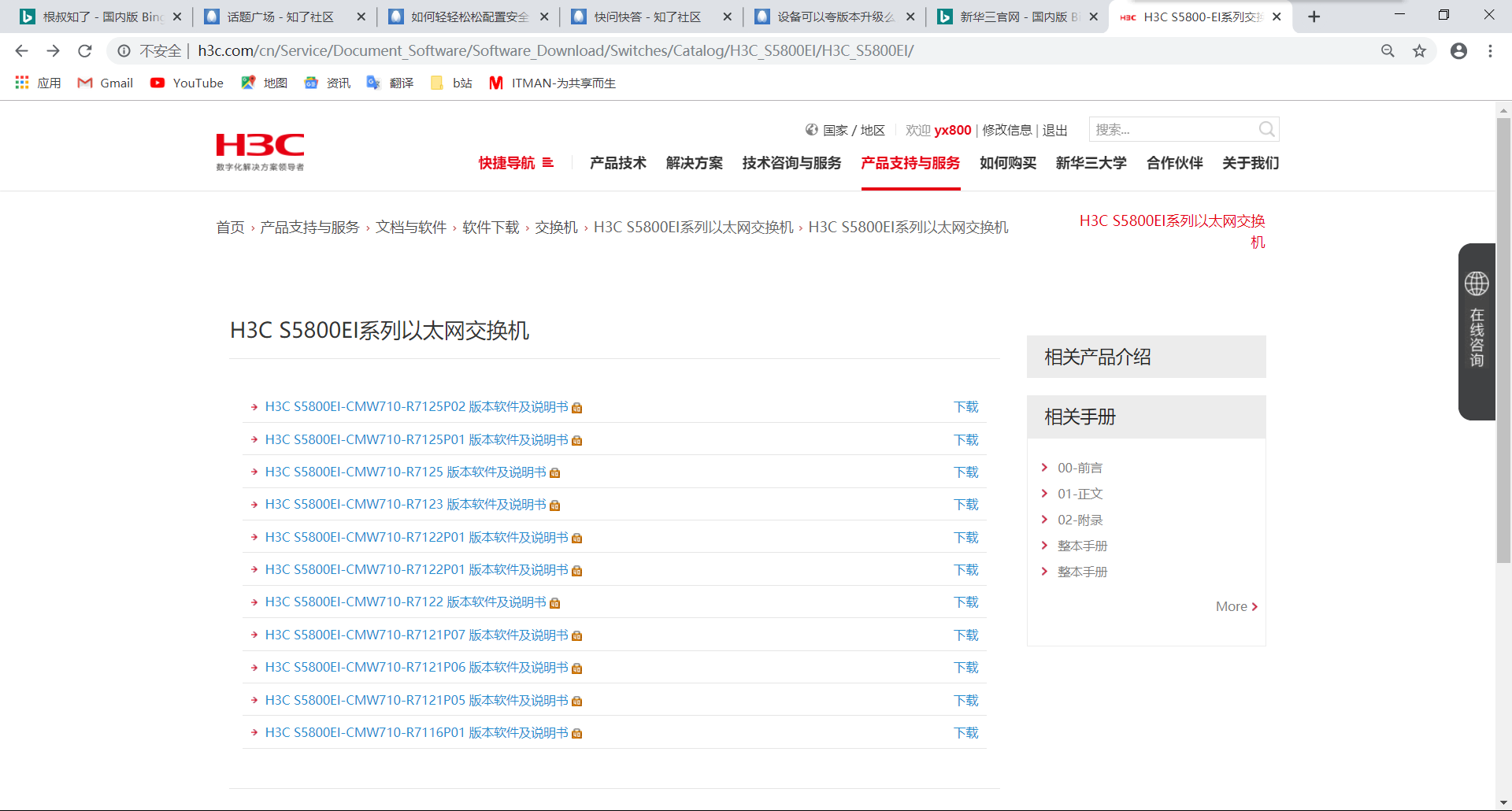The height and width of the screenshot is (811, 1512).
Task: Open the YouTube bookmark
Action: tap(187, 83)
